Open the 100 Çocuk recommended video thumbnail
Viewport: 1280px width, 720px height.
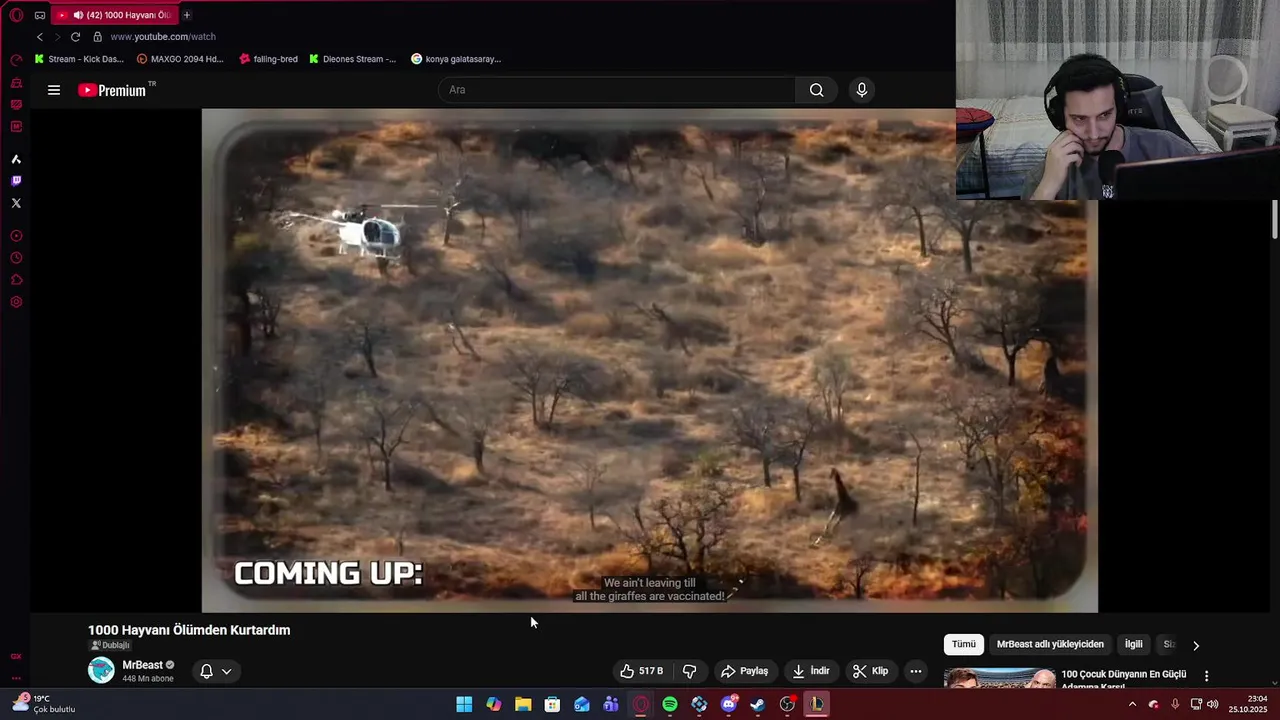click(999, 678)
